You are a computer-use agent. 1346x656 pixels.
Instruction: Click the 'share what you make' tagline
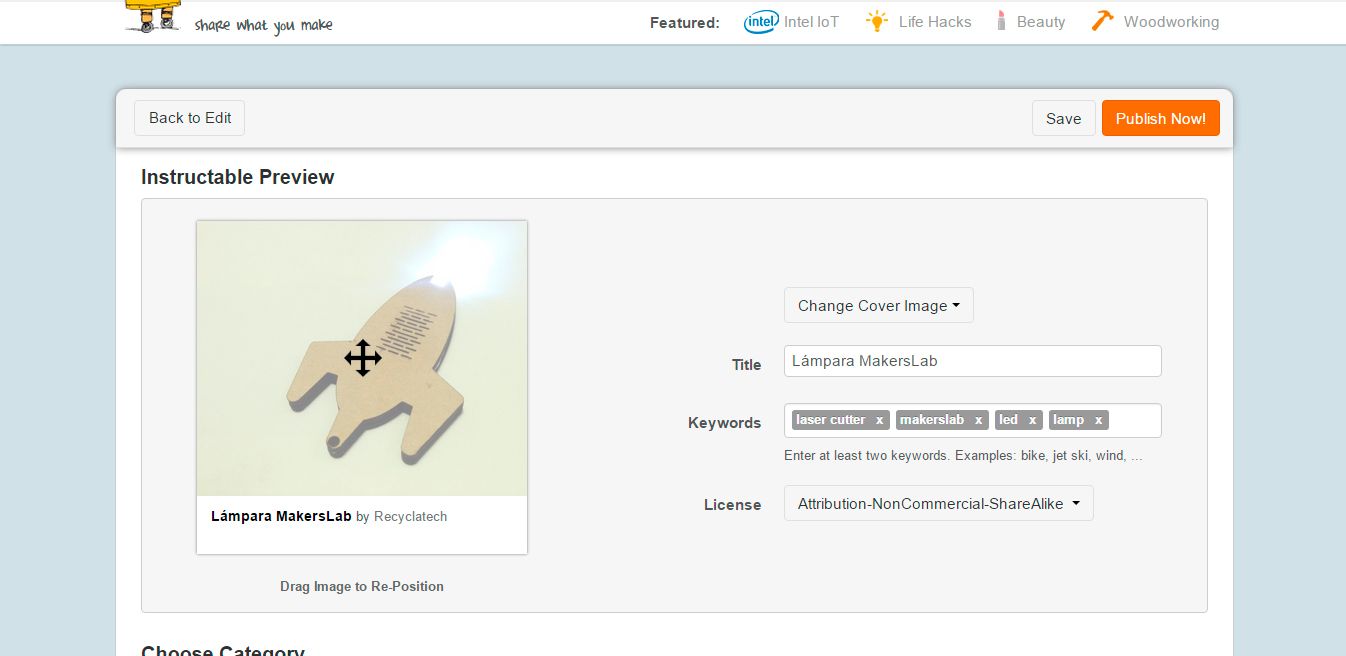pyautogui.click(x=264, y=25)
